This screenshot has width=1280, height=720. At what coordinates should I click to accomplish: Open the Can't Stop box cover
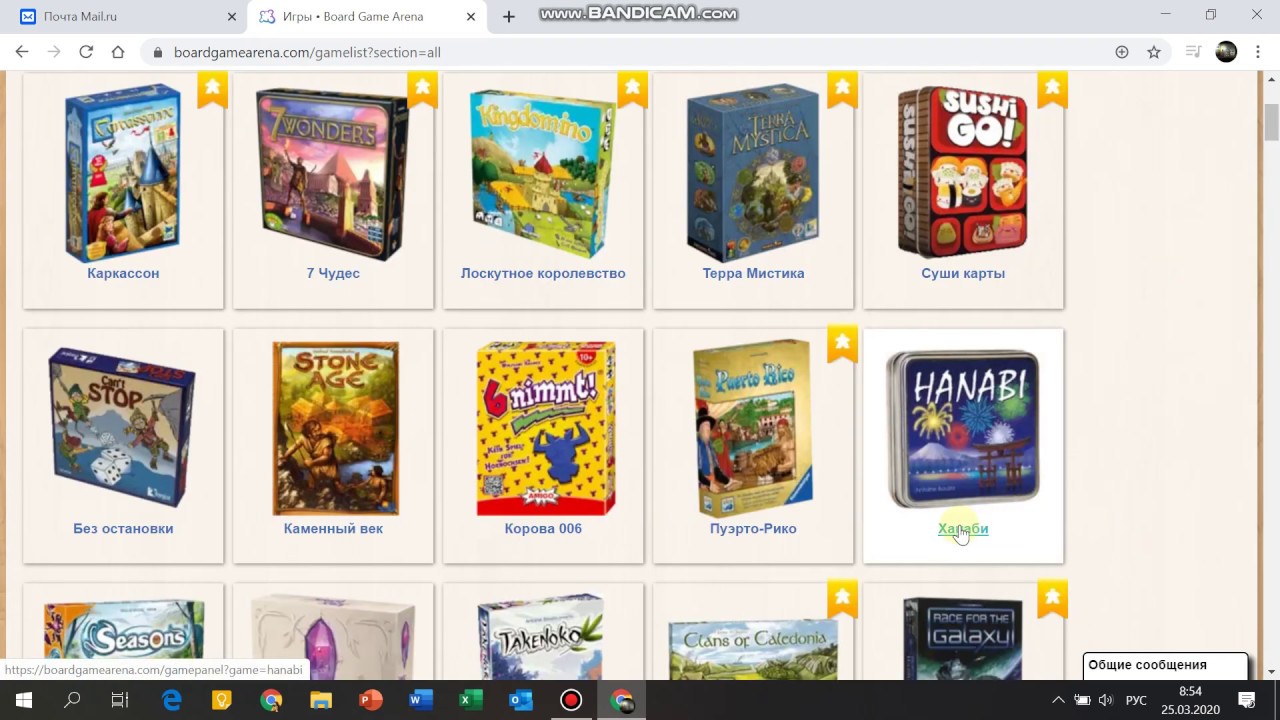click(123, 428)
